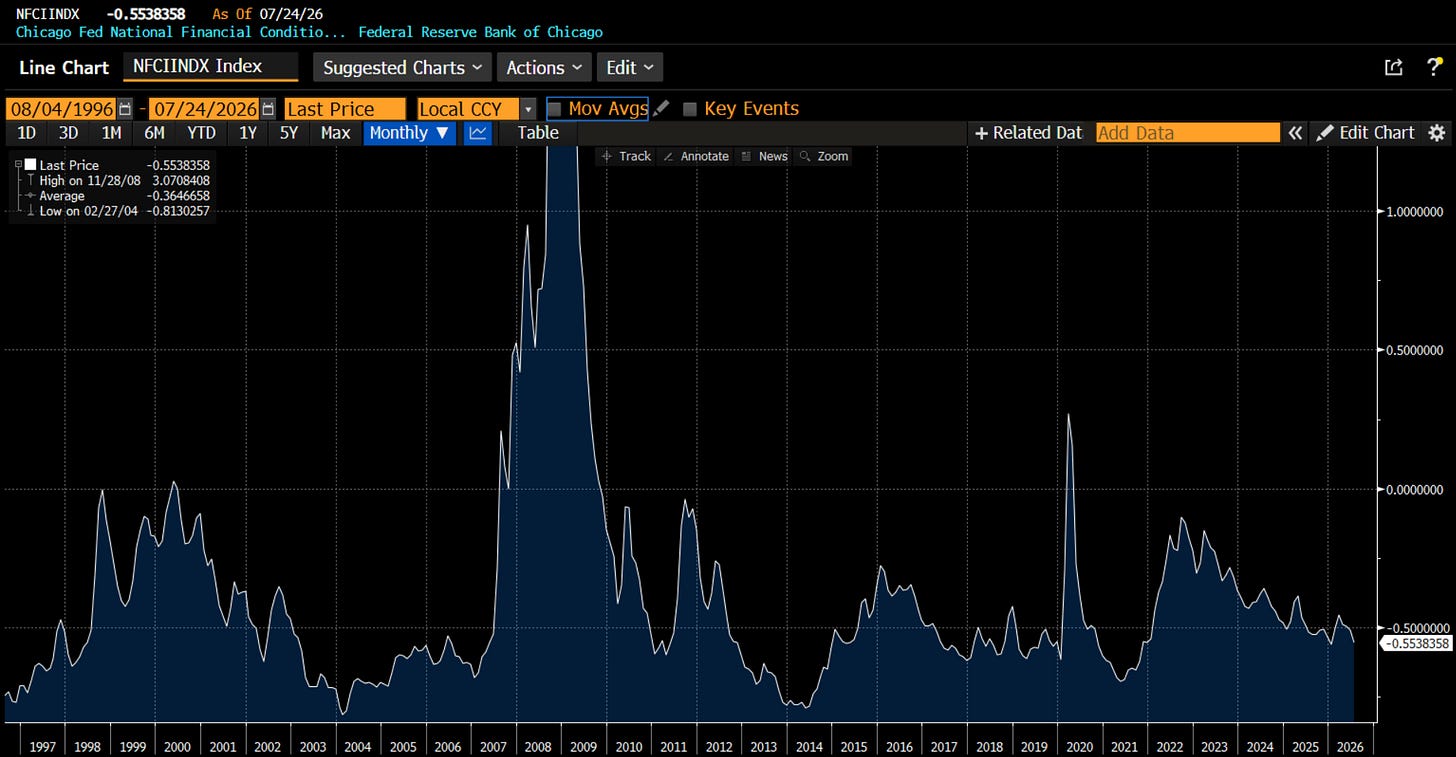The height and width of the screenshot is (757, 1456).
Task: Select the Max time range
Action: click(x=335, y=133)
